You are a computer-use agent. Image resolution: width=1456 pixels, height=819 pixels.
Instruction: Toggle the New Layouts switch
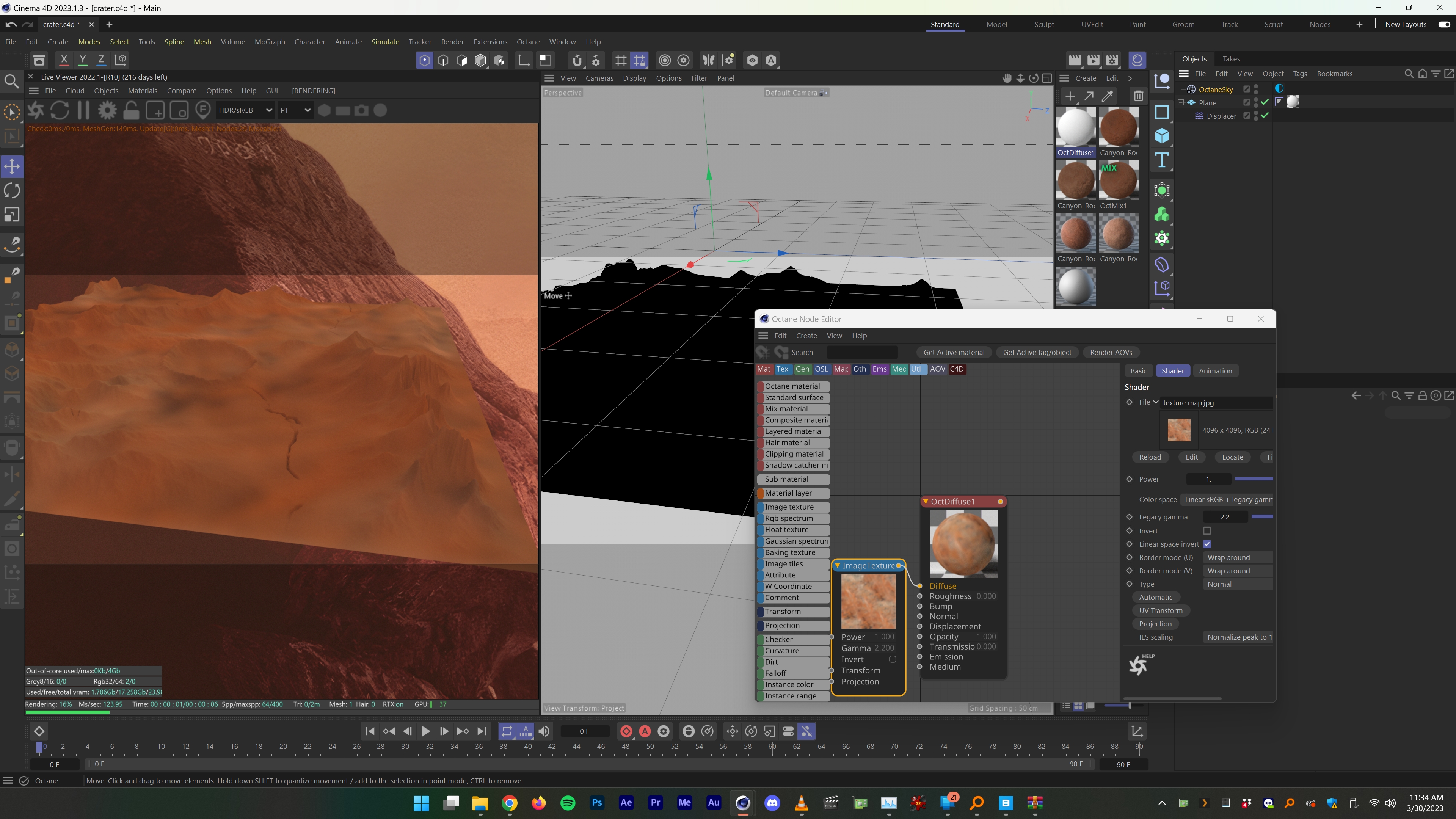[1444, 24]
